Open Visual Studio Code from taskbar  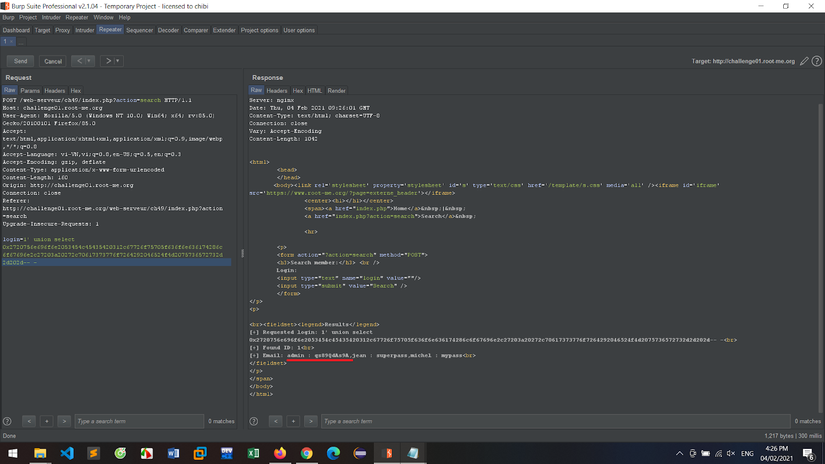(x=66, y=453)
